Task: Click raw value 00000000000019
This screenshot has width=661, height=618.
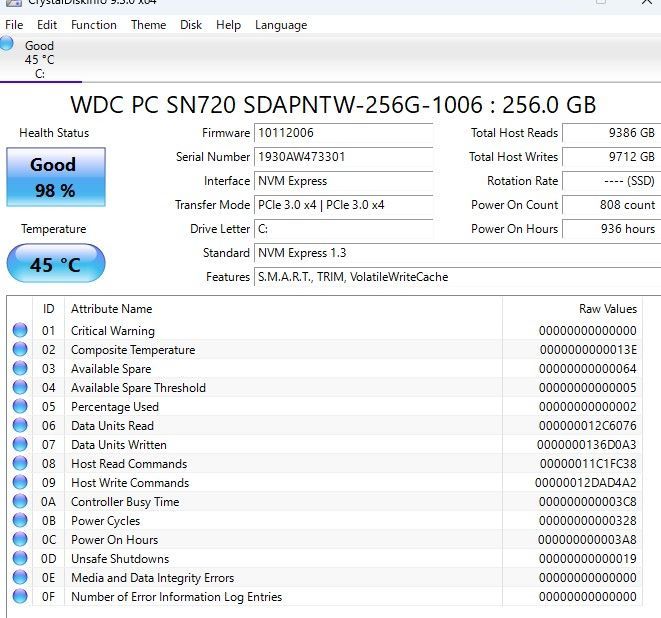Action: click(x=588, y=559)
